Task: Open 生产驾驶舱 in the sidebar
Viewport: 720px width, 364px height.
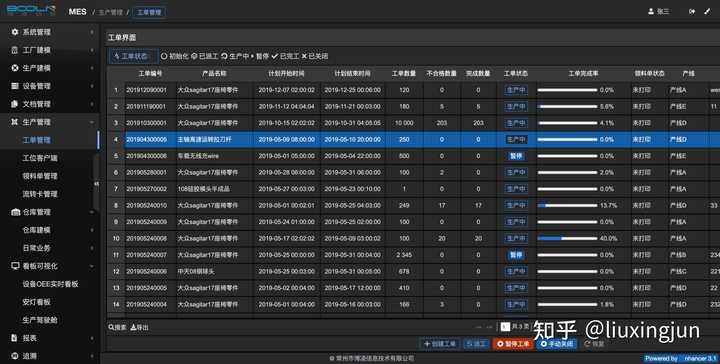Action: (40, 320)
